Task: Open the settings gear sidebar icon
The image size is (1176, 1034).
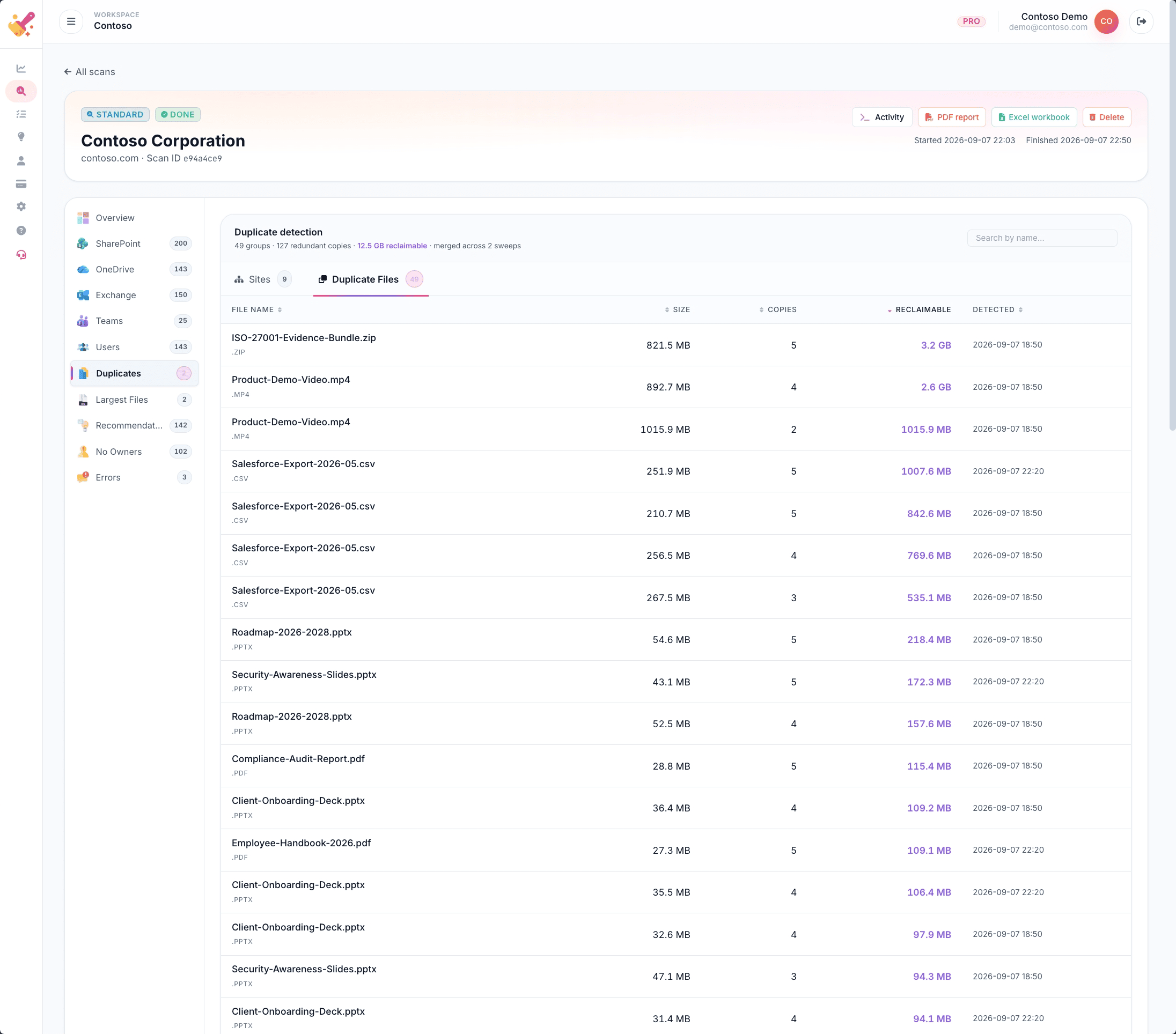Action: click(21, 206)
